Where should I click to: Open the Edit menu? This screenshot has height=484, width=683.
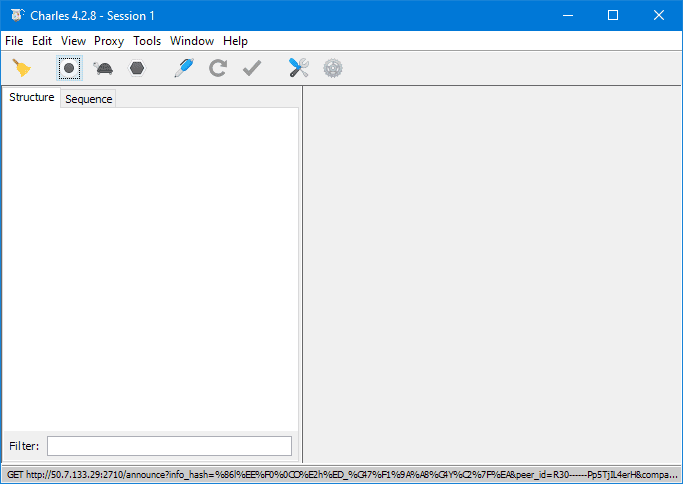click(x=42, y=41)
